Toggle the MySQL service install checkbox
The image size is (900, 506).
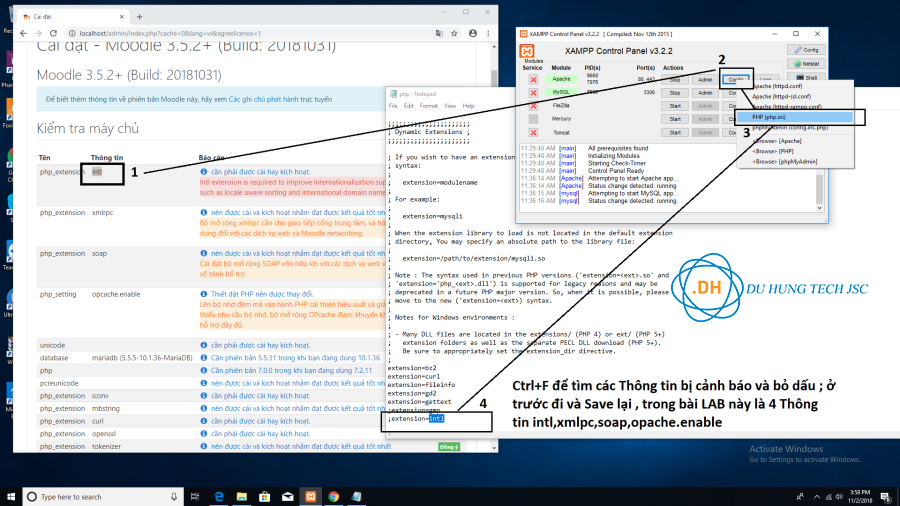point(534,92)
